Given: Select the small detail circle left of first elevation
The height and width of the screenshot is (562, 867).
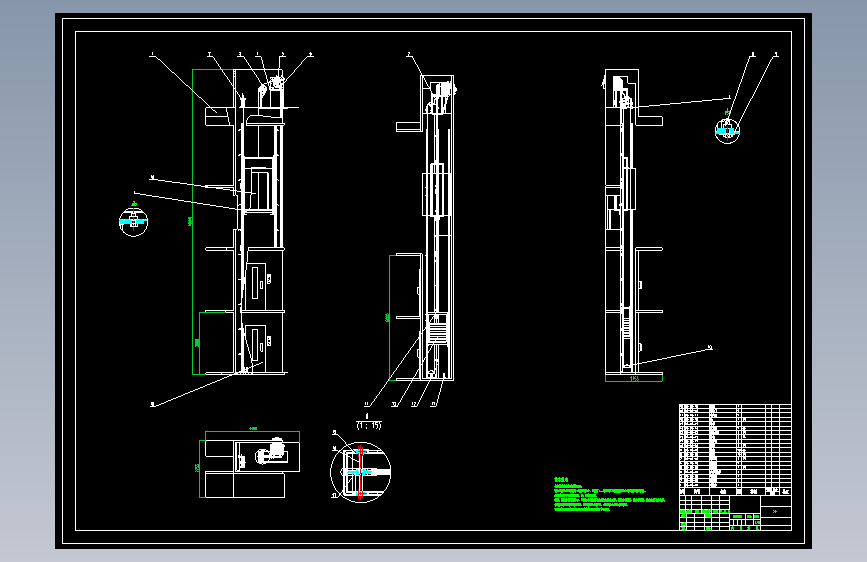Looking at the screenshot, I should pyautogui.click(x=133, y=222).
